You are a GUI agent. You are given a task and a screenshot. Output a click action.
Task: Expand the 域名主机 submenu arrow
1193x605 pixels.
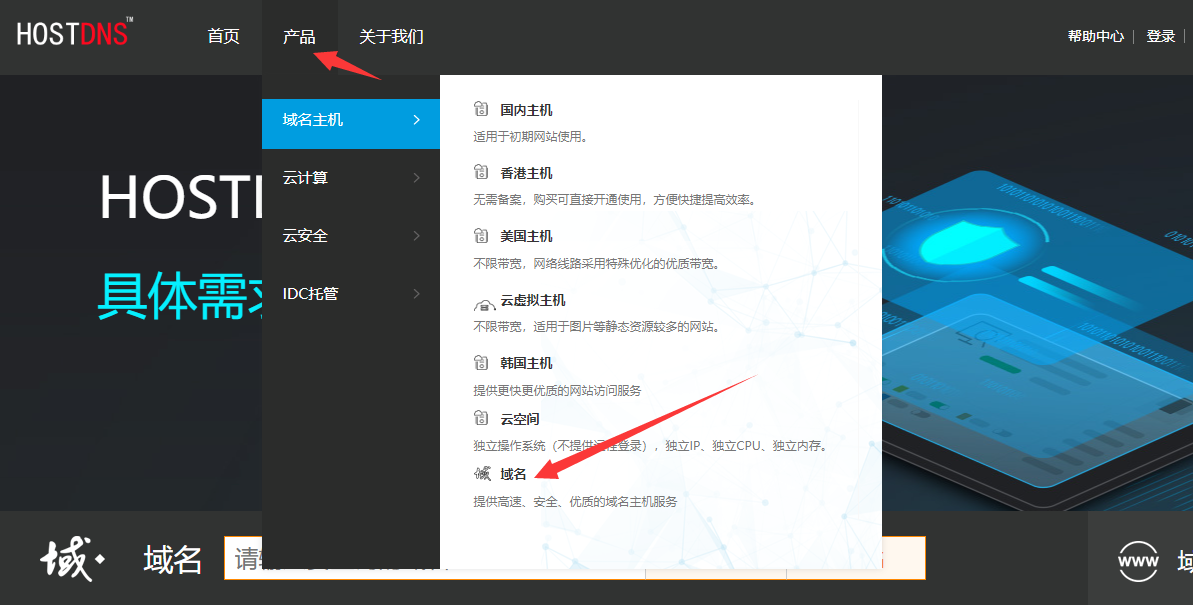416,120
